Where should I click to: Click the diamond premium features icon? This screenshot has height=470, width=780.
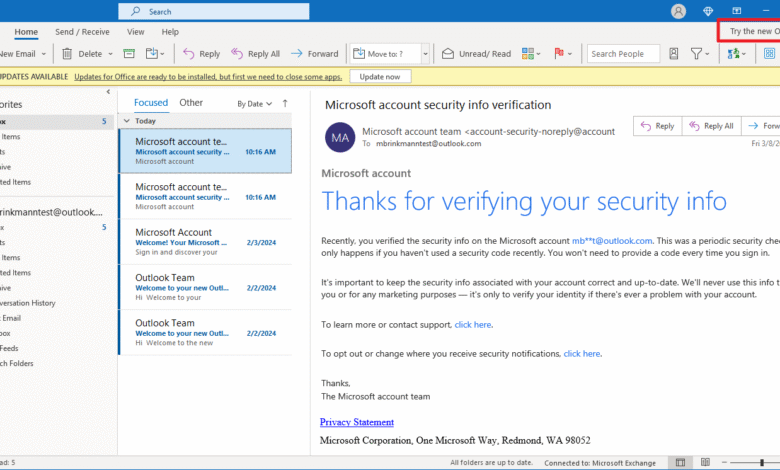tap(708, 11)
